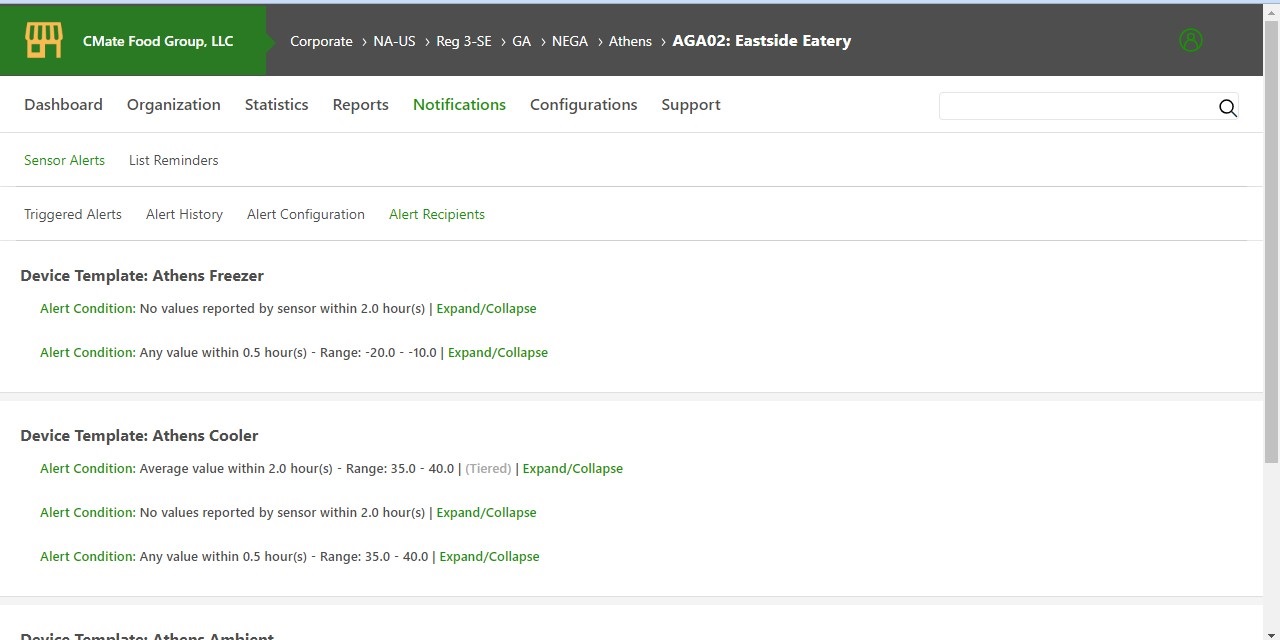Click the Athens breadcrumb link
This screenshot has width=1280, height=640.
(630, 41)
